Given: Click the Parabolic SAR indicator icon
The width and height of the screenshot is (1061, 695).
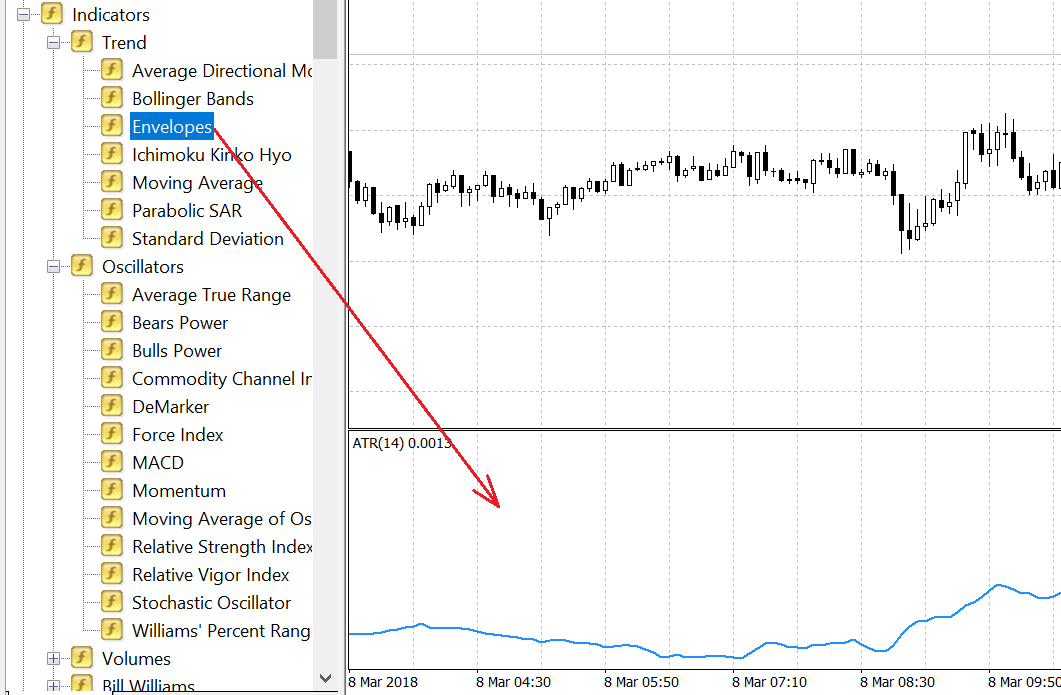Looking at the screenshot, I should pyautogui.click(x=112, y=210).
